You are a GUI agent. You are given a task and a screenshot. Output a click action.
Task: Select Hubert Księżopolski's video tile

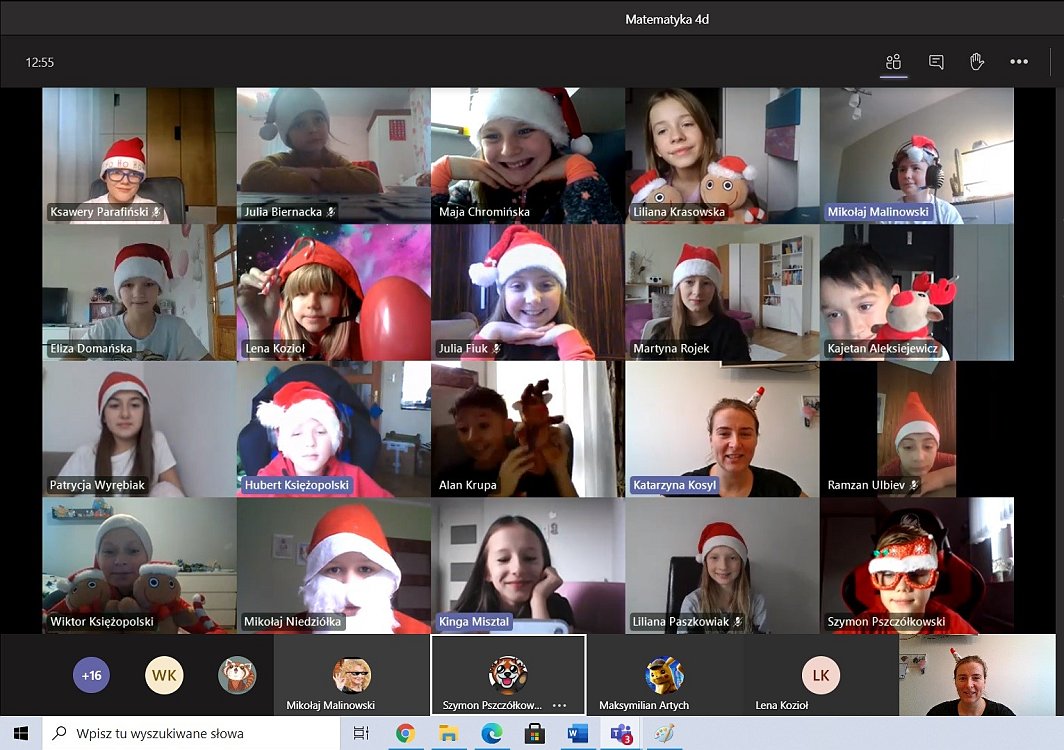333,429
